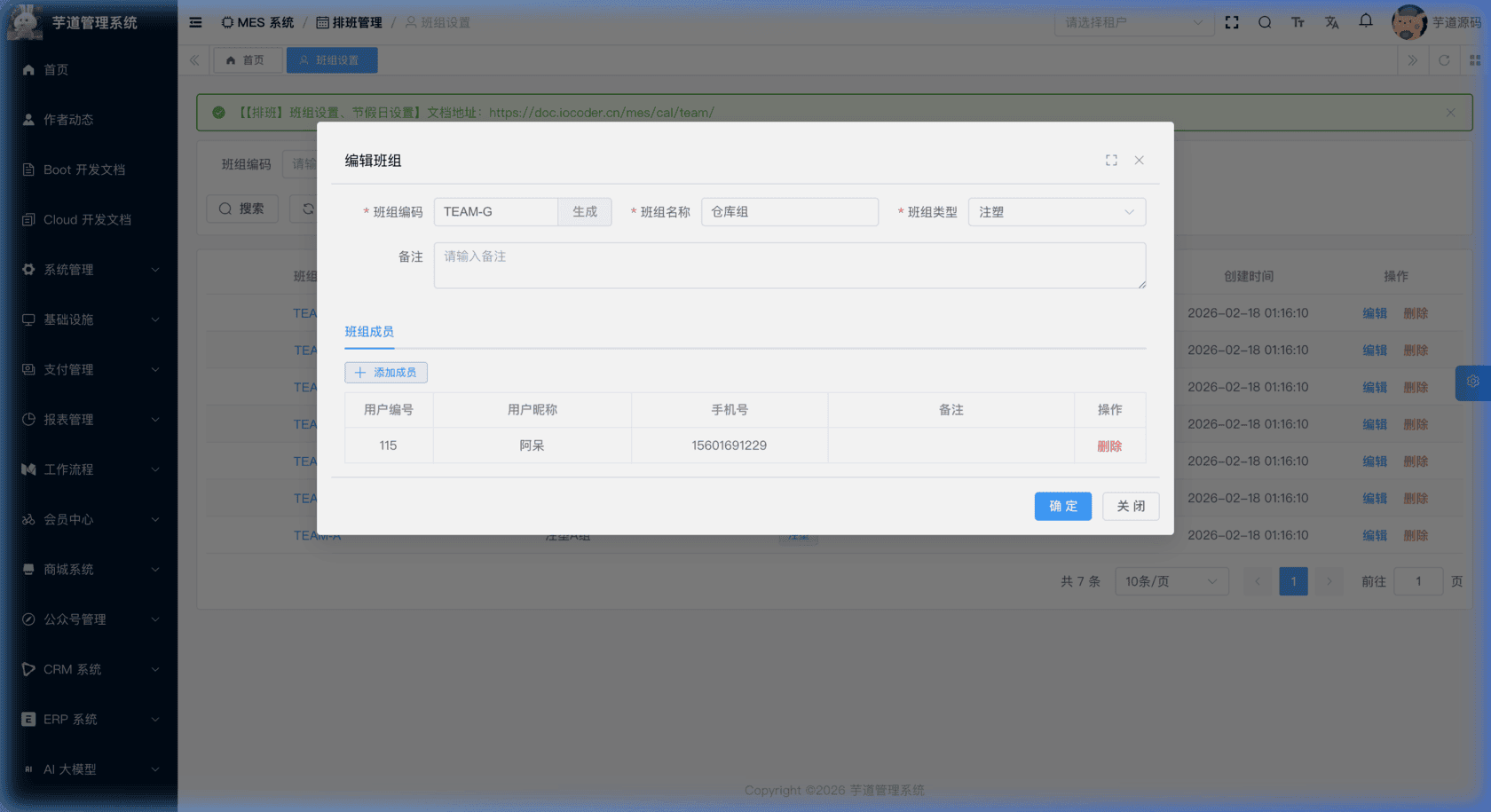Image resolution: width=1491 pixels, height=812 pixels.
Task: Click the Tt font size icon
Action: tap(1298, 22)
